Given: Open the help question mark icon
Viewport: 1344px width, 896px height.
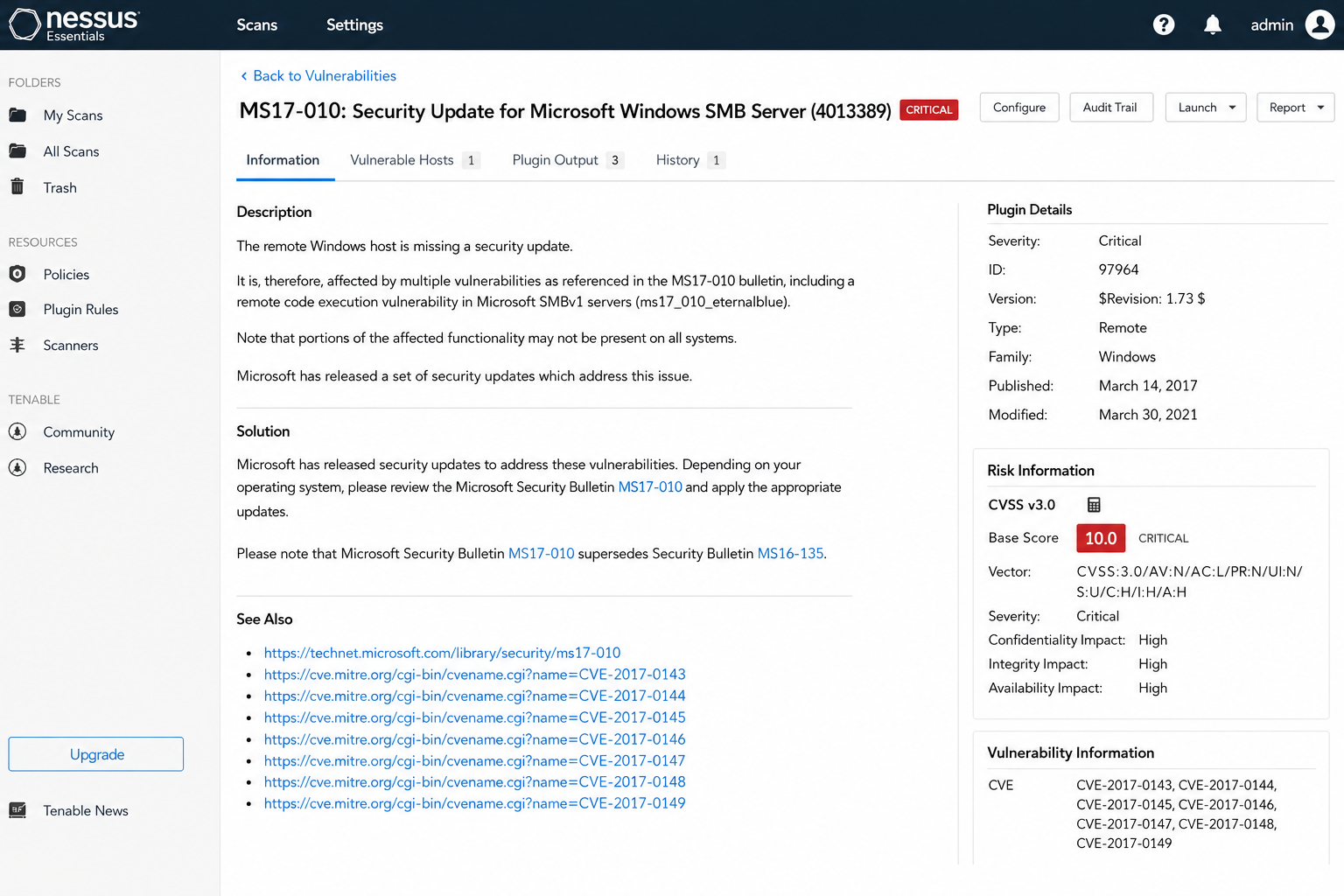Looking at the screenshot, I should pyautogui.click(x=1164, y=24).
